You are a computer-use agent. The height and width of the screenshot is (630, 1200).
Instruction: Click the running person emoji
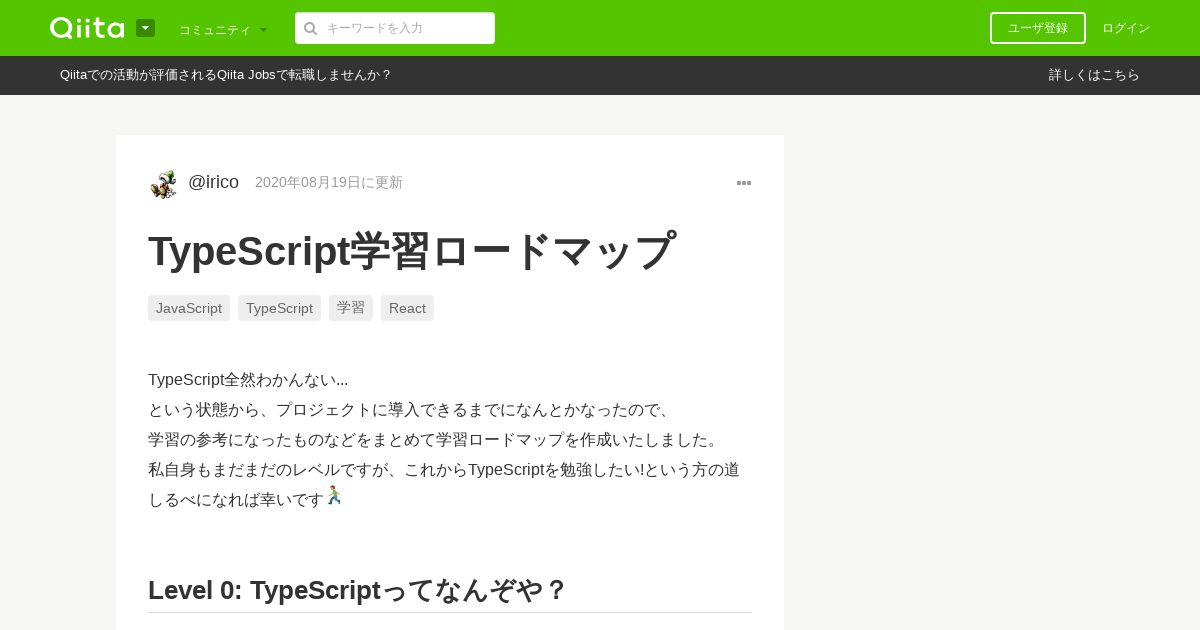[x=334, y=496]
